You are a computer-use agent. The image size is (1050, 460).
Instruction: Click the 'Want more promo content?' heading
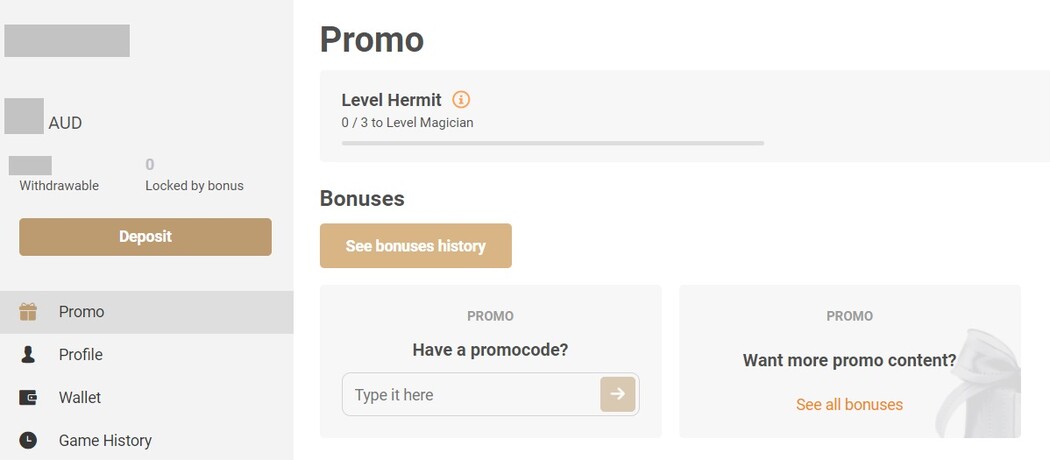[849, 360]
